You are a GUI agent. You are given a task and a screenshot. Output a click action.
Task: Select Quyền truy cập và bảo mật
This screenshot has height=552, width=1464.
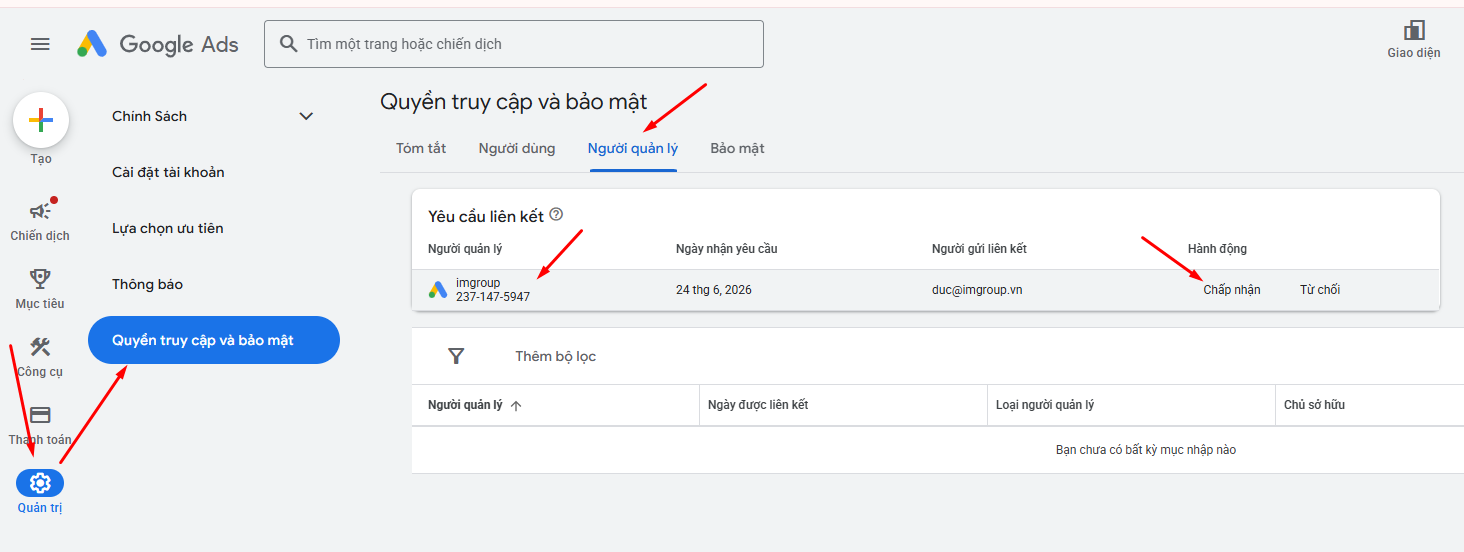[214, 340]
